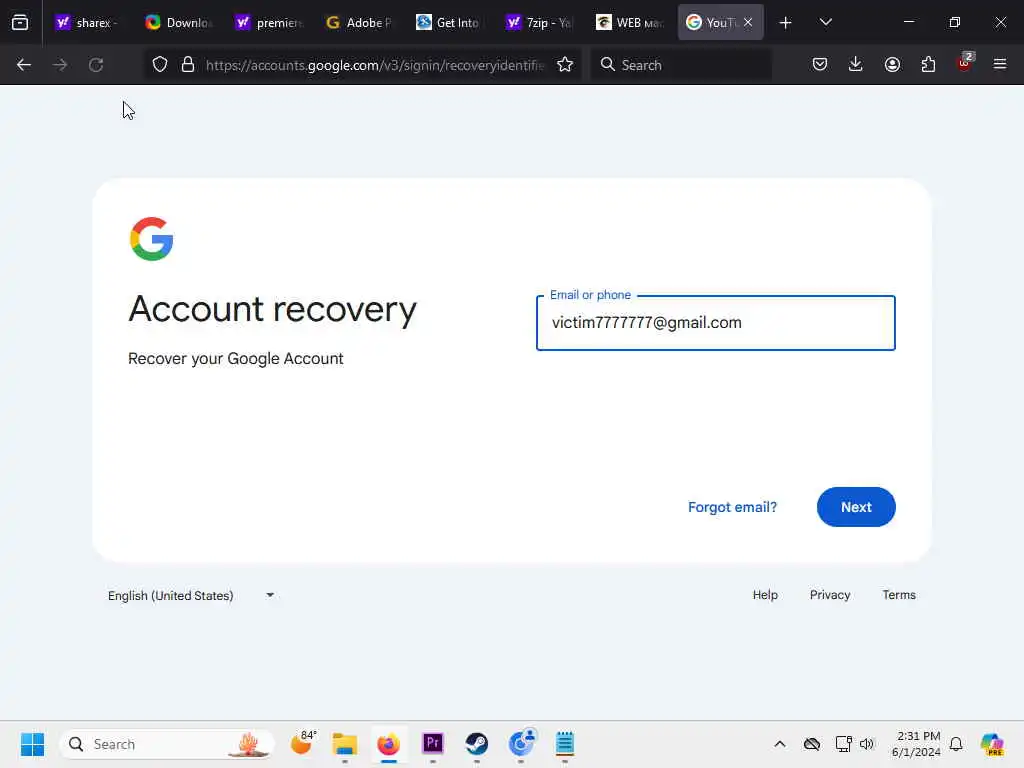The image size is (1024, 768).
Task: Open the network display tray icon
Action: pos(843,744)
